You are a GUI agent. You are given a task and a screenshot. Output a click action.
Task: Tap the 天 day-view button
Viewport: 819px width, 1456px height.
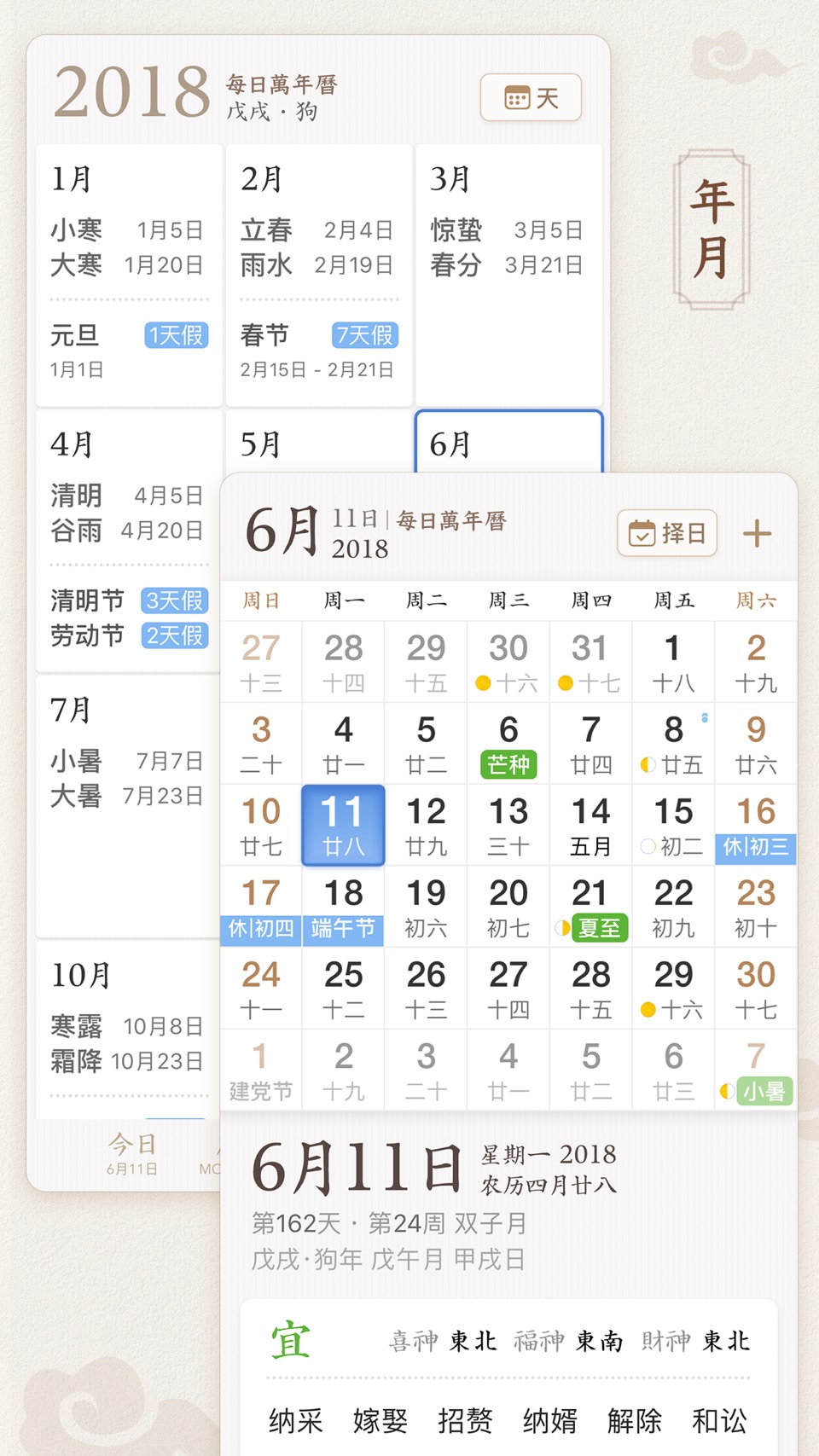pyautogui.click(x=531, y=98)
